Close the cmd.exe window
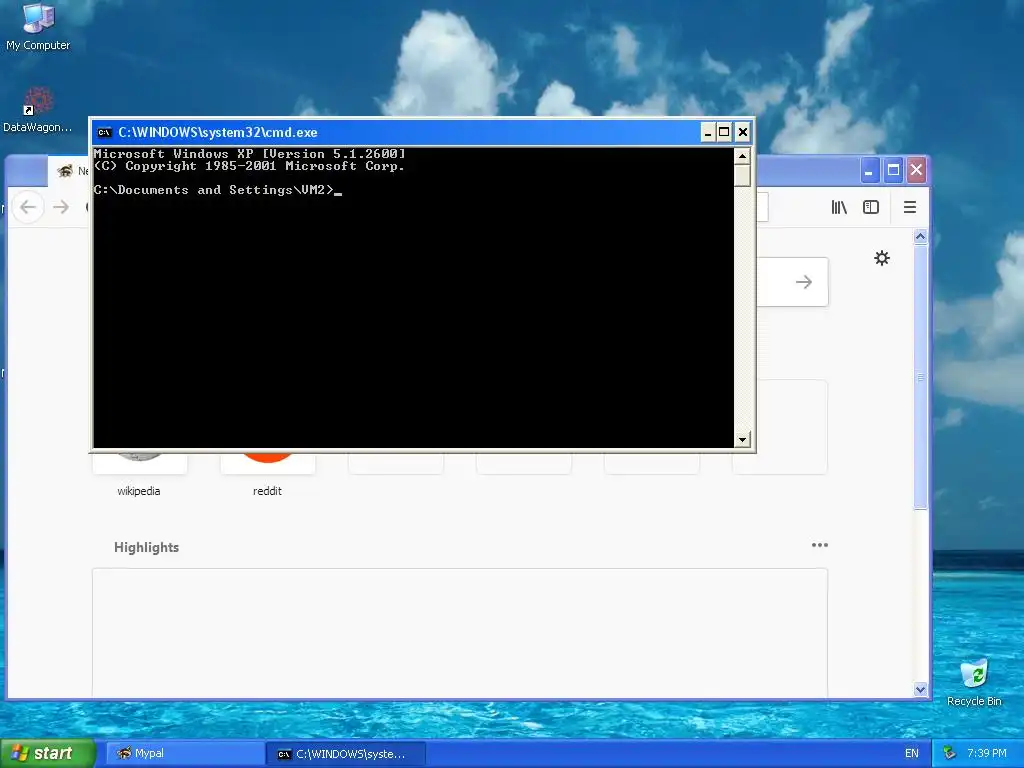This screenshot has height=768, width=1024. tap(743, 133)
